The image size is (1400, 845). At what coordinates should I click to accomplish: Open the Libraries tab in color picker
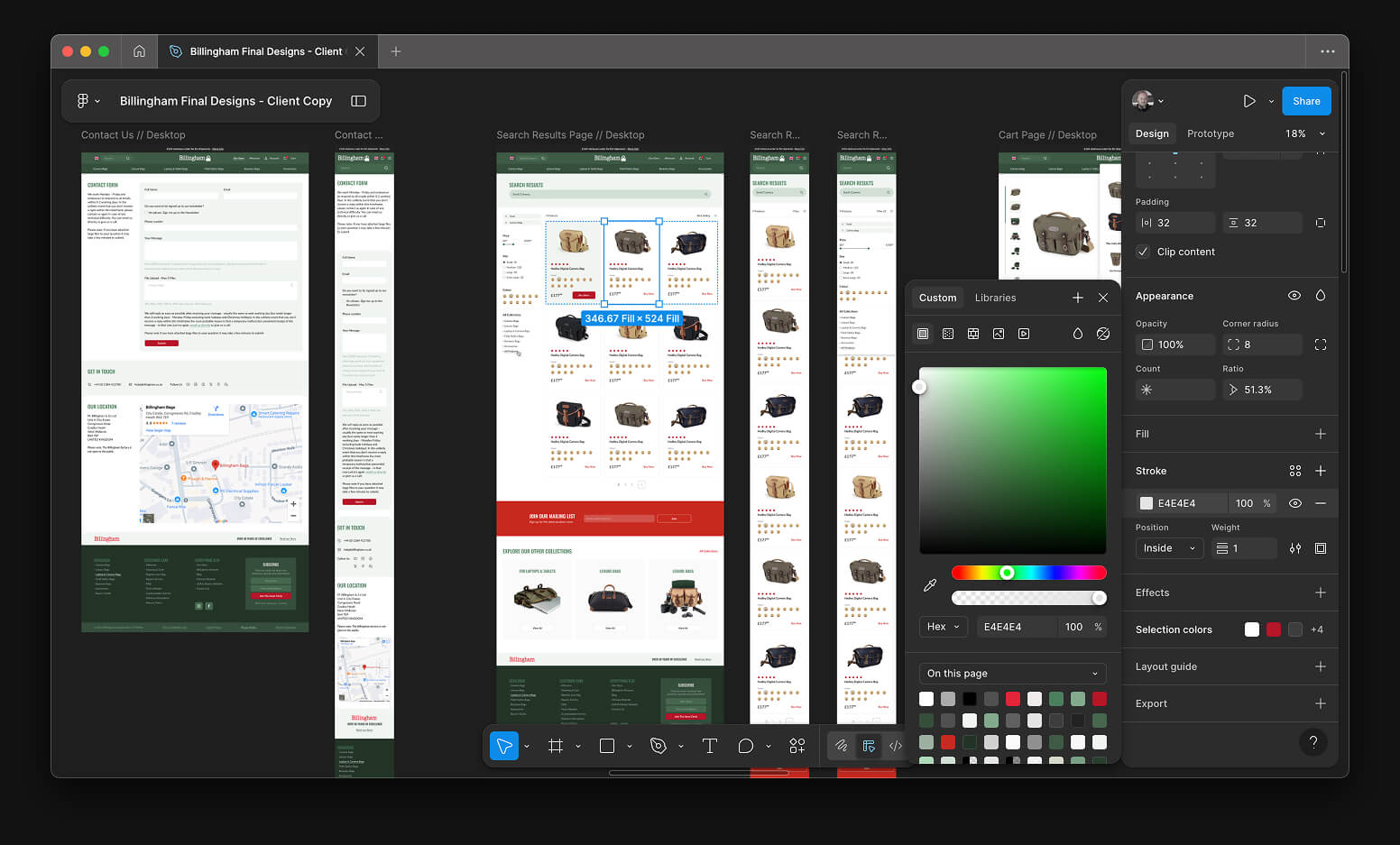tap(995, 298)
